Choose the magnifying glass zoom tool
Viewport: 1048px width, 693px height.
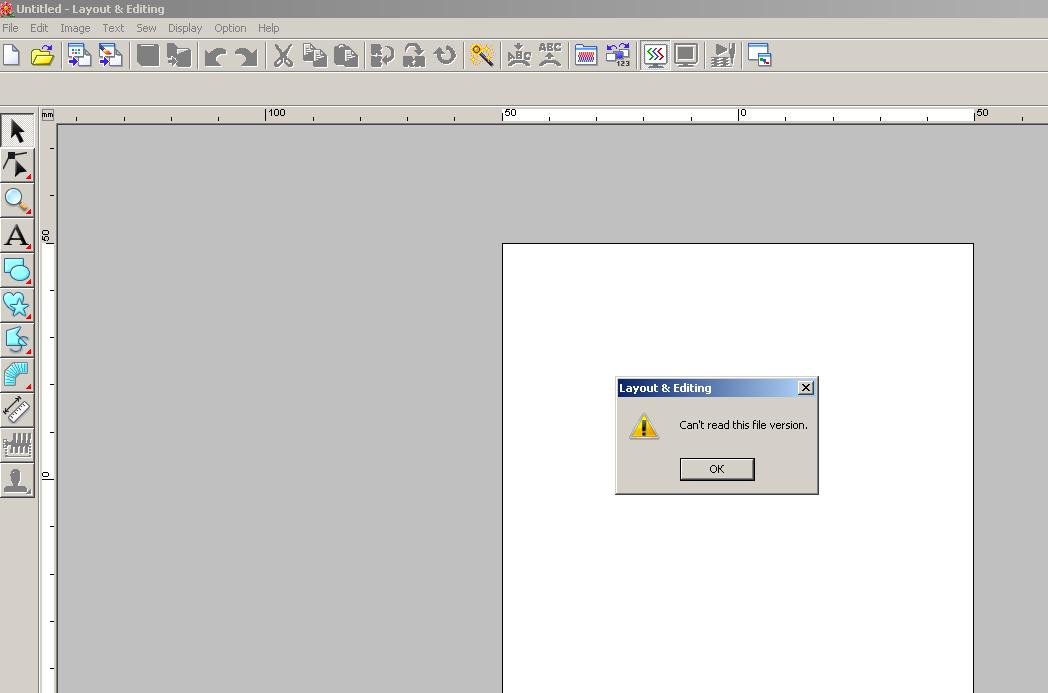[17, 200]
